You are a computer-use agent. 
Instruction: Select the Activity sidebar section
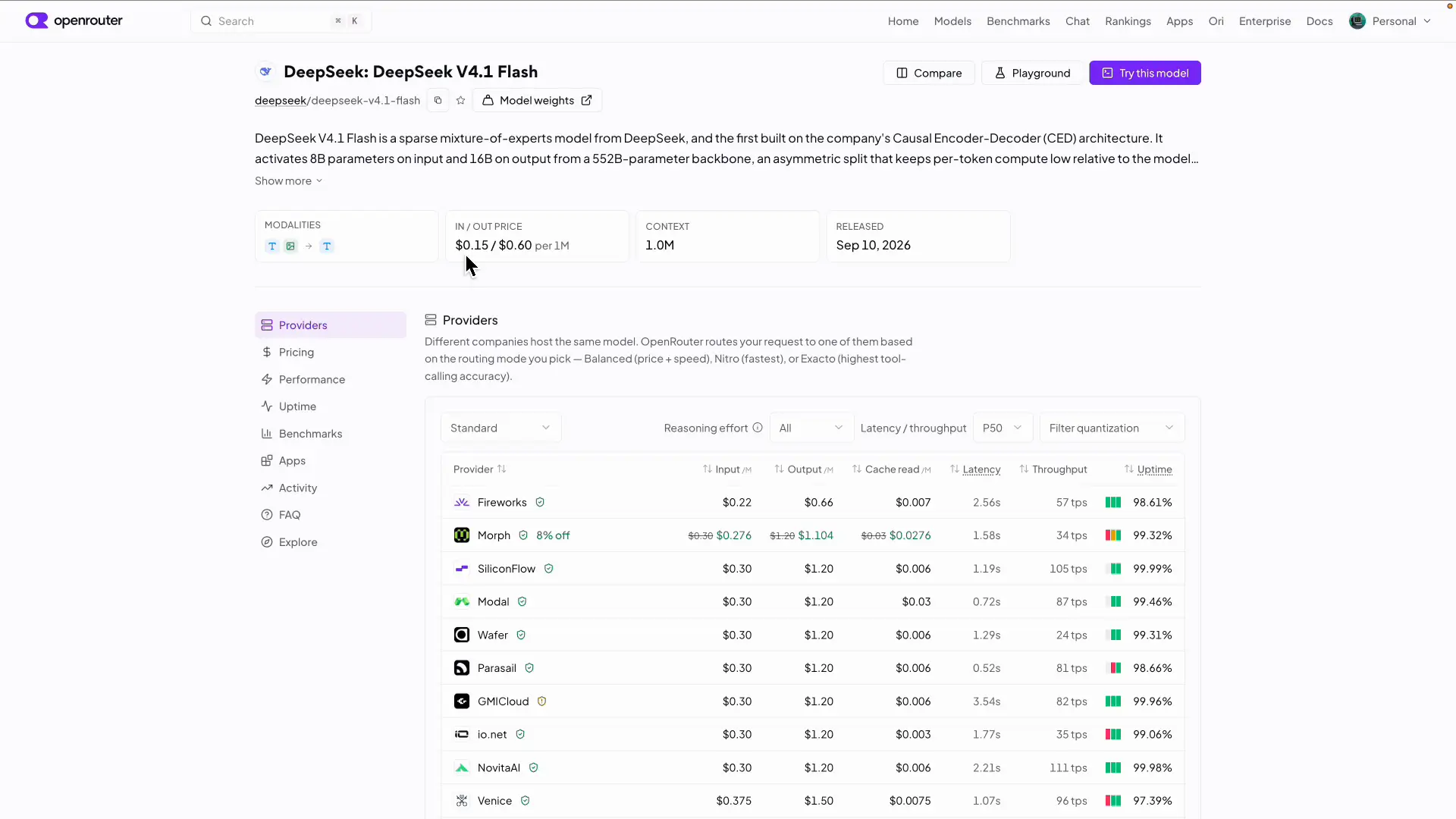point(331,488)
